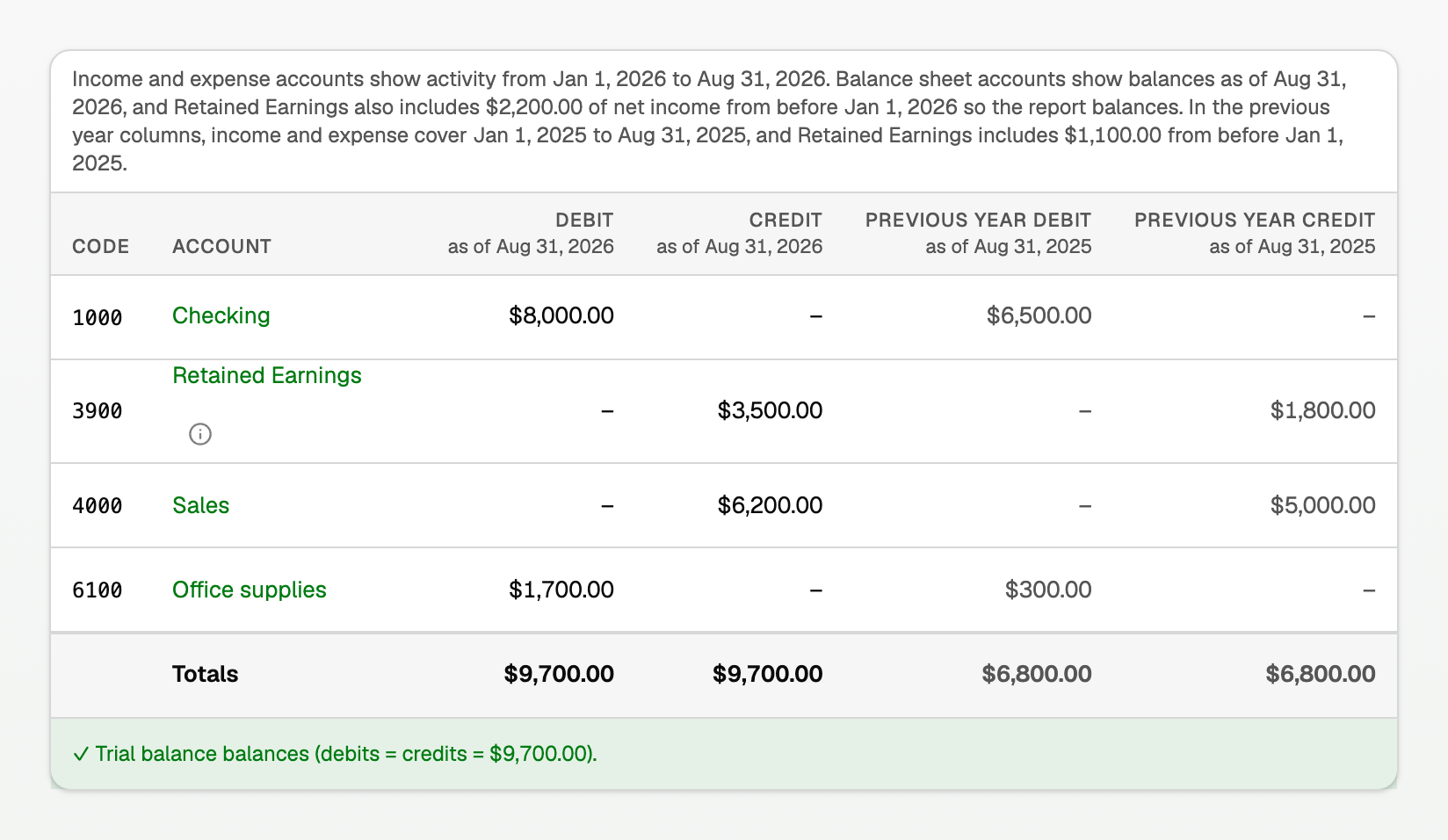
Task: Click Sales credit value $6,200.00
Action: coord(771,505)
